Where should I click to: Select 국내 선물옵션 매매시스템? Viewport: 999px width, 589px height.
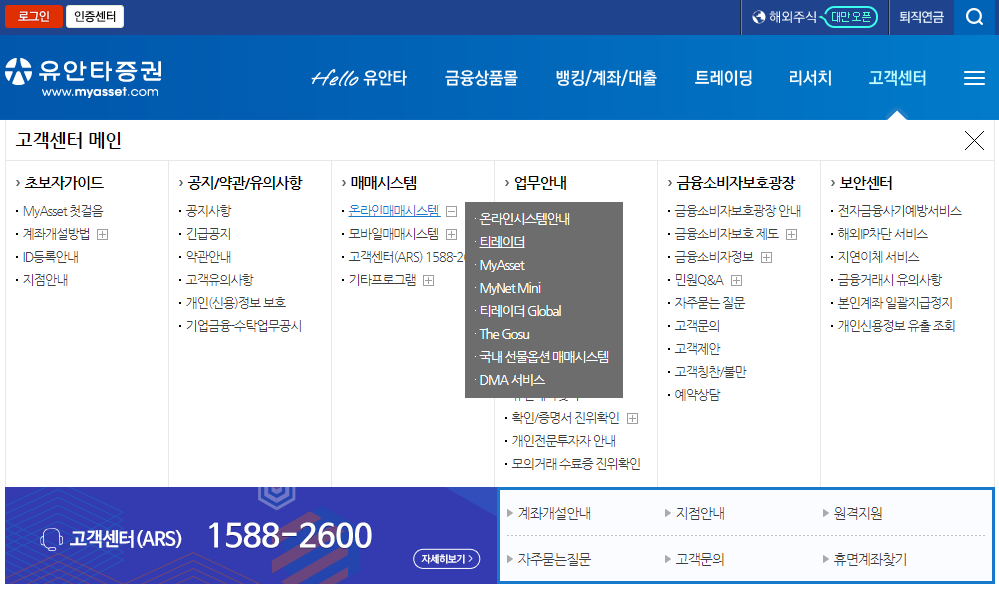tap(544, 357)
